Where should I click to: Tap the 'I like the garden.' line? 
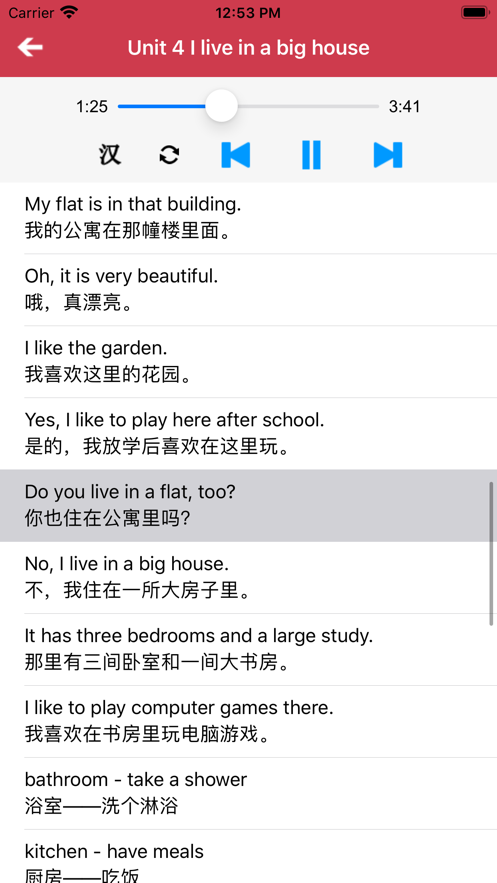[x=248, y=362]
